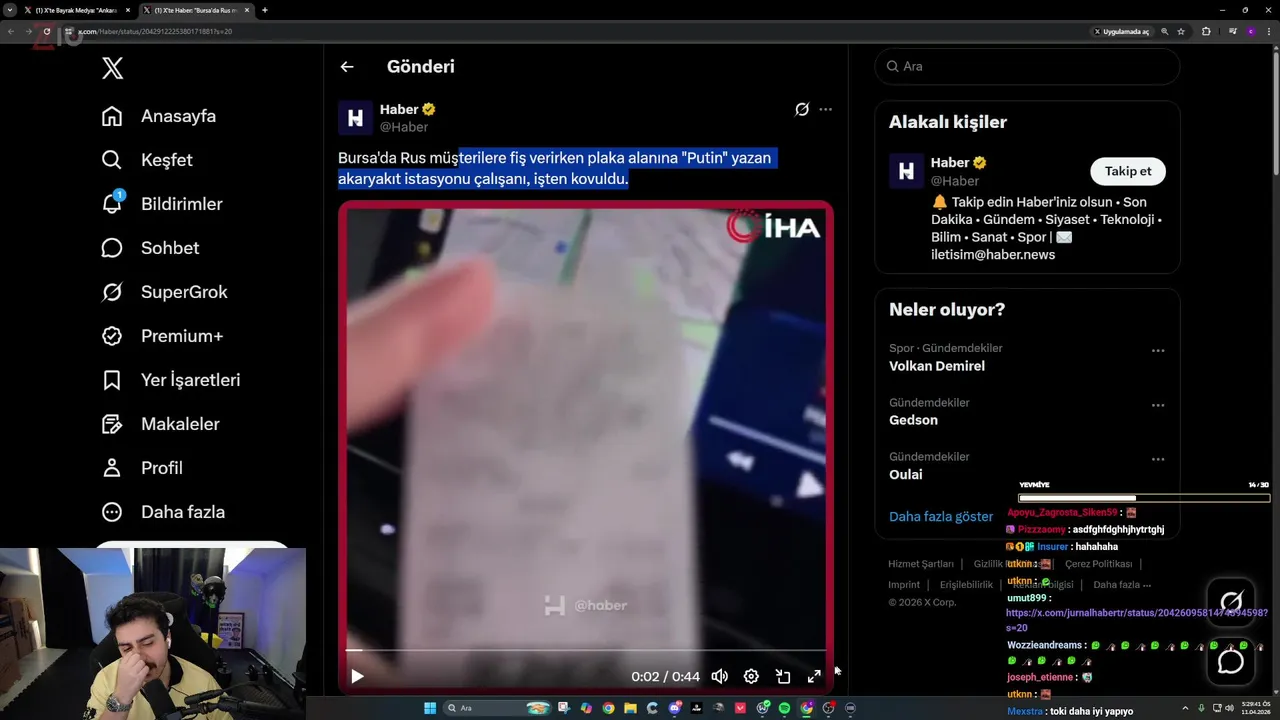
Task: Open a new browser tab
Action: [x=265, y=10]
